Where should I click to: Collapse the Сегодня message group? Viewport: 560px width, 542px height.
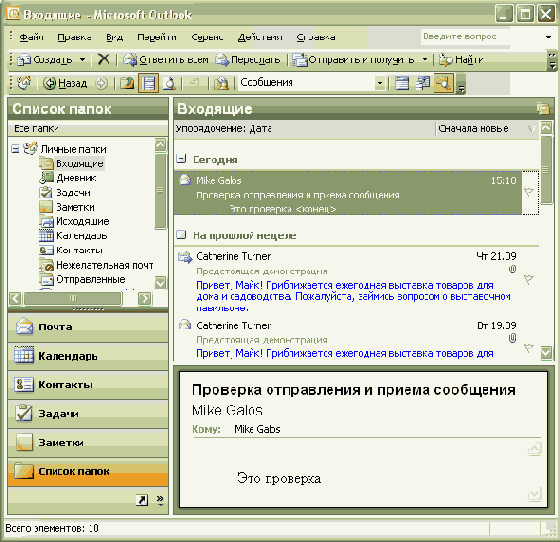pyautogui.click(x=181, y=159)
